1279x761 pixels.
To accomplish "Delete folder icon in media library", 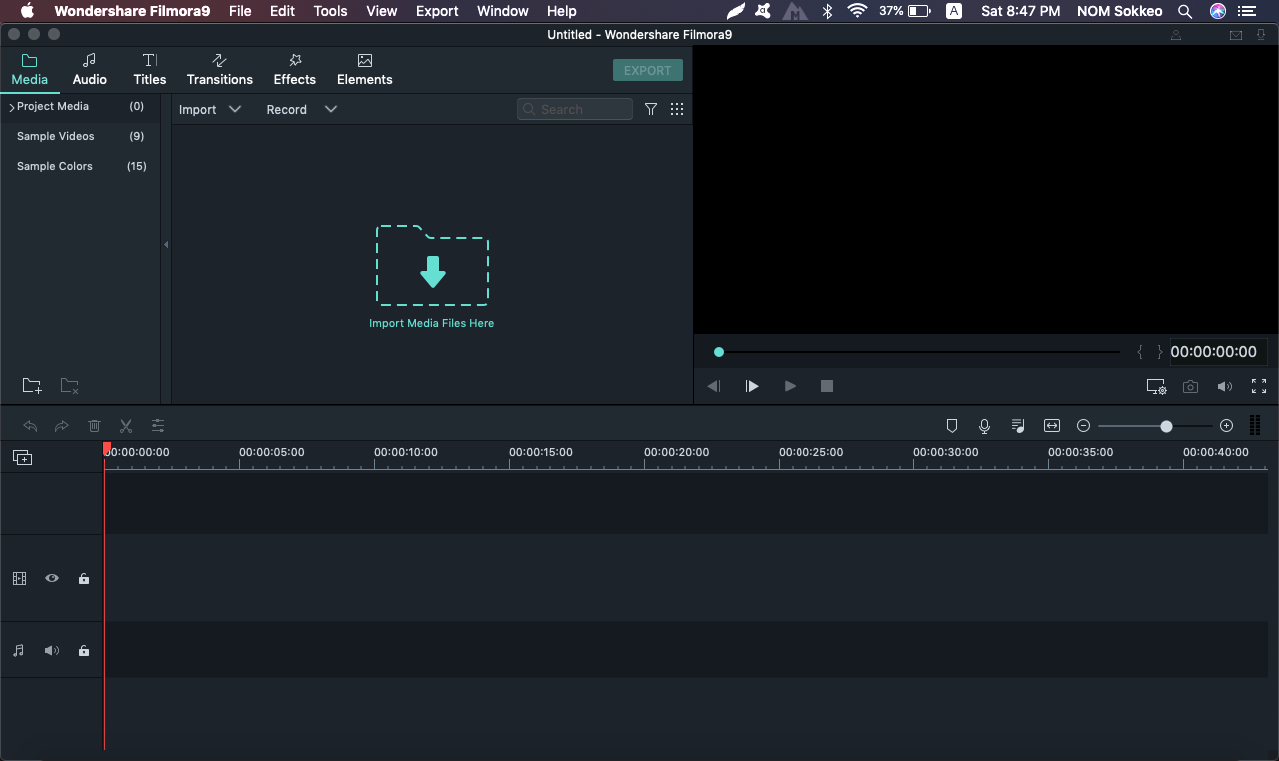I will coord(69,386).
